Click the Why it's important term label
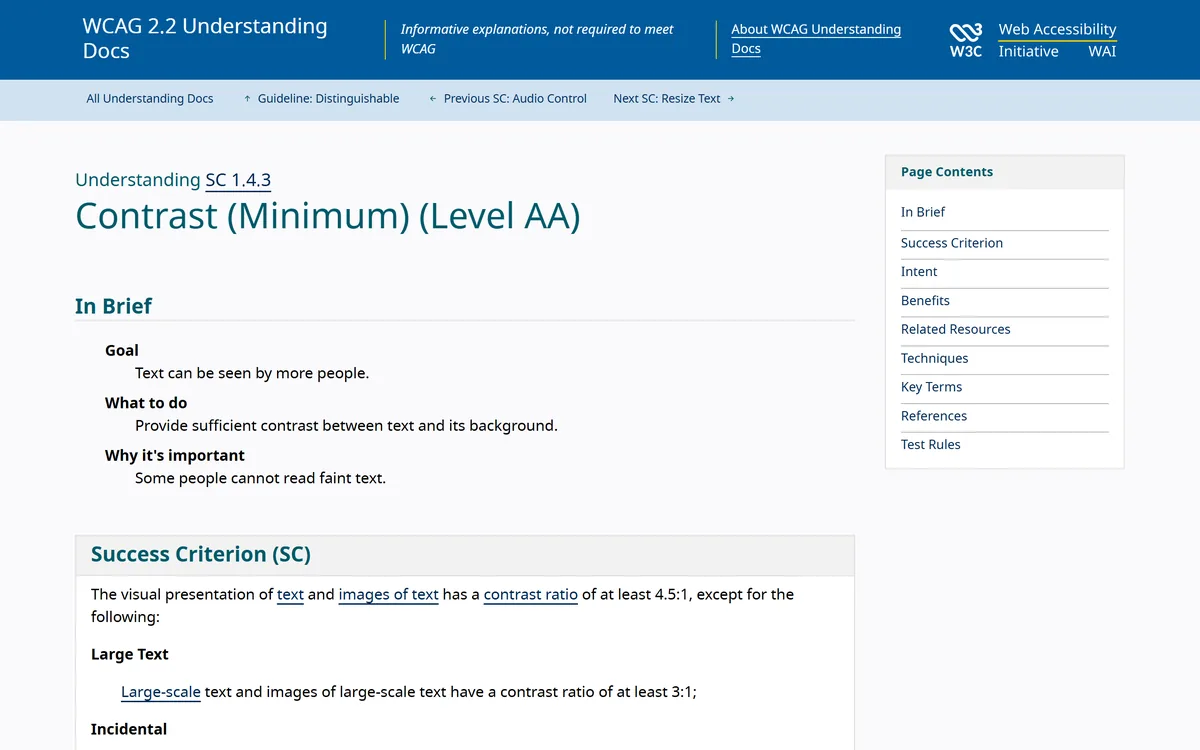 tap(175, 455)
